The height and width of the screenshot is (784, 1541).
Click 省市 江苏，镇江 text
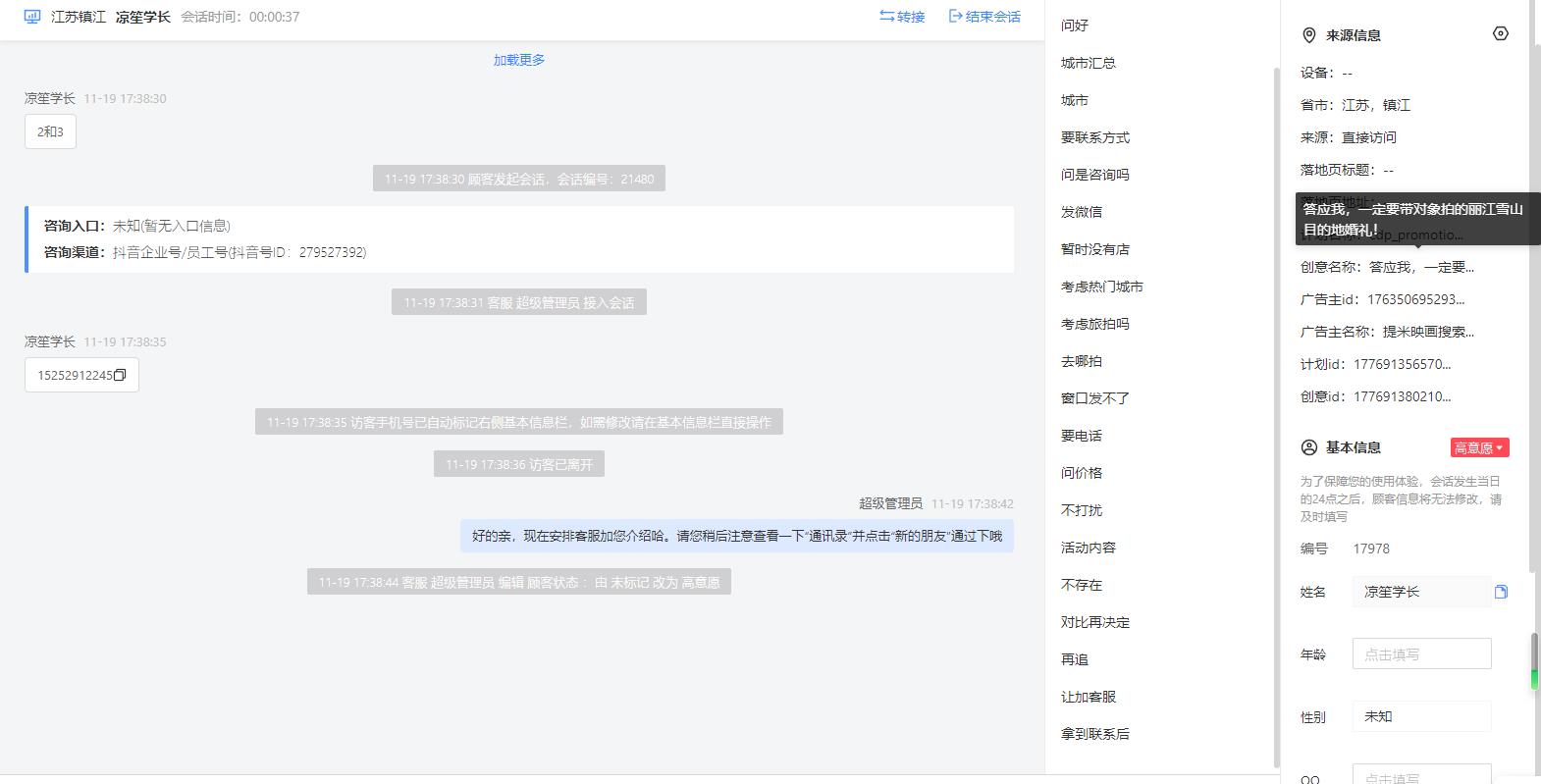click(1355, 105)
